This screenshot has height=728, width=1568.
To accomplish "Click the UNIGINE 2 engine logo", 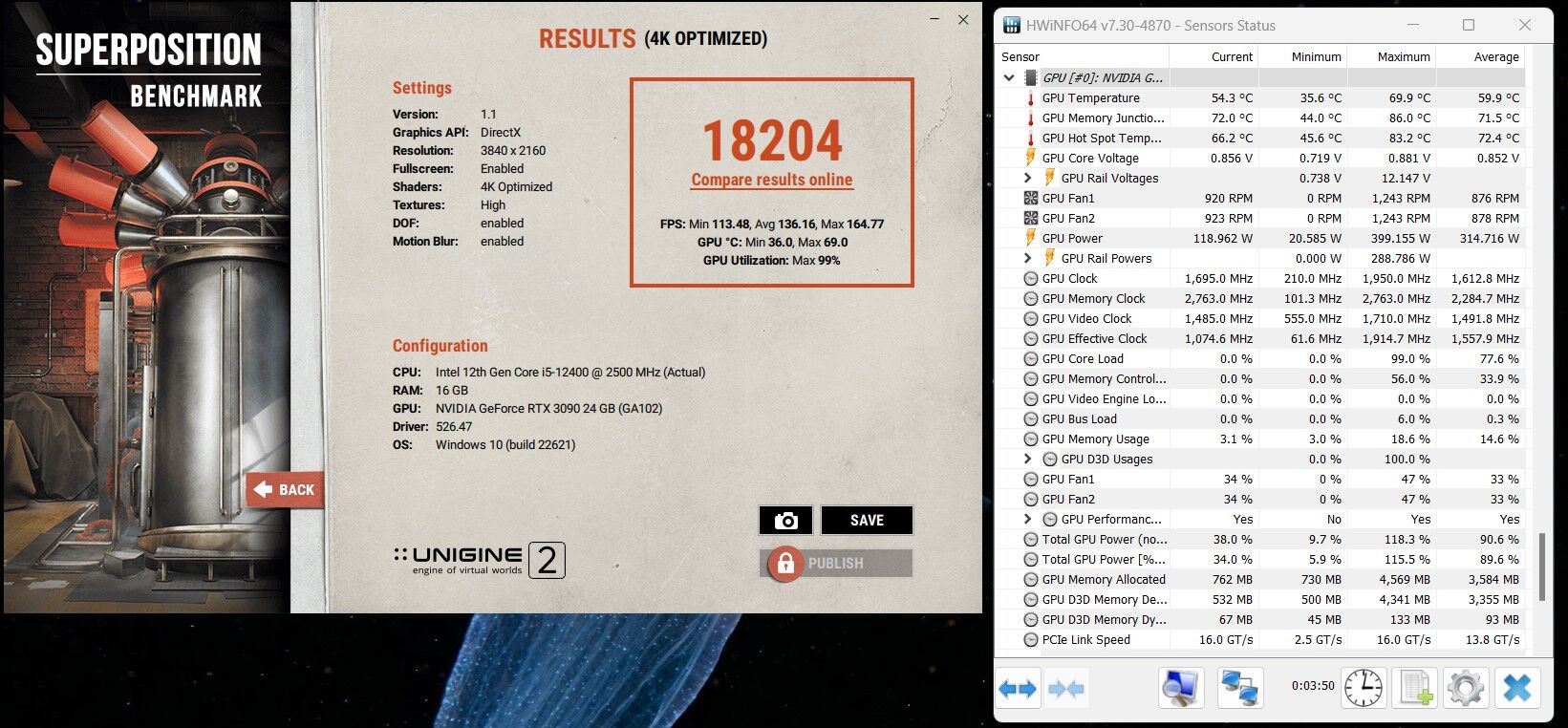I will coord(479,560).
